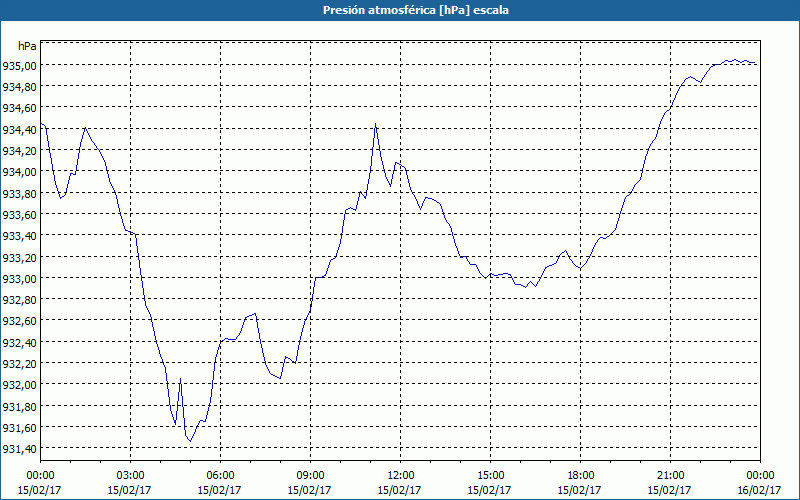The height and width of the screenshot is (500, 800).
Task: Click the 00:00 time label above 16/02/17
Action: [x=760, y=476]
